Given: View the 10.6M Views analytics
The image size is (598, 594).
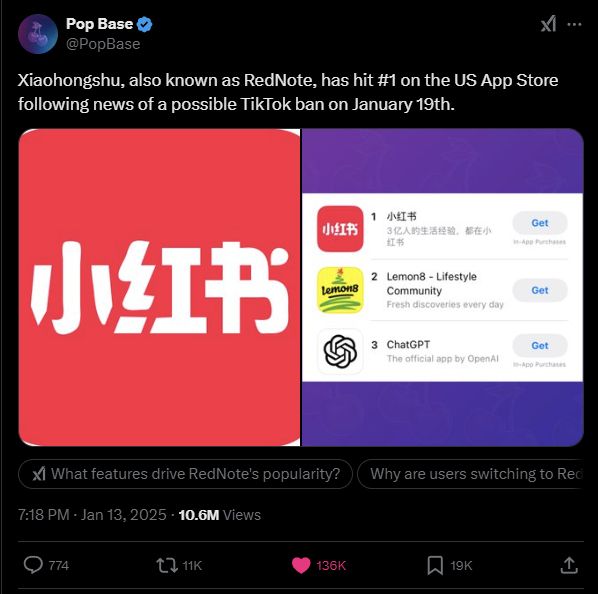Looking at the screenshot, I should pyautogui.click(x=220, y=515).
